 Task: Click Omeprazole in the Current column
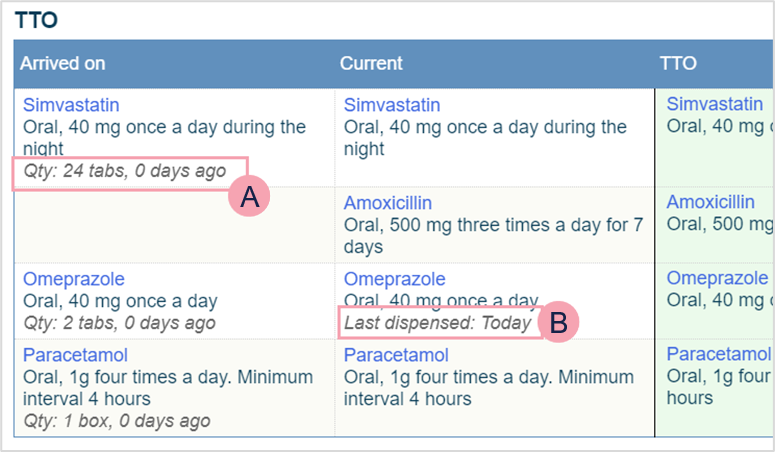394,279
